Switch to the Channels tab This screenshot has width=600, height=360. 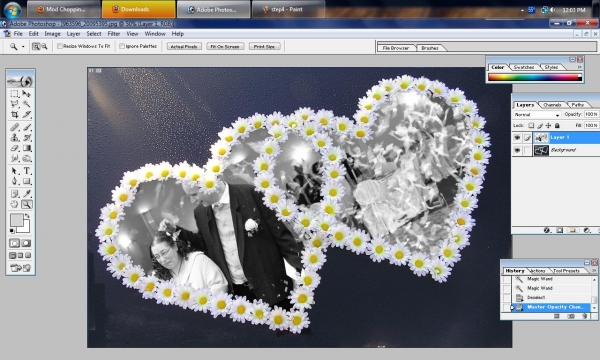click(x=552, y=104)
